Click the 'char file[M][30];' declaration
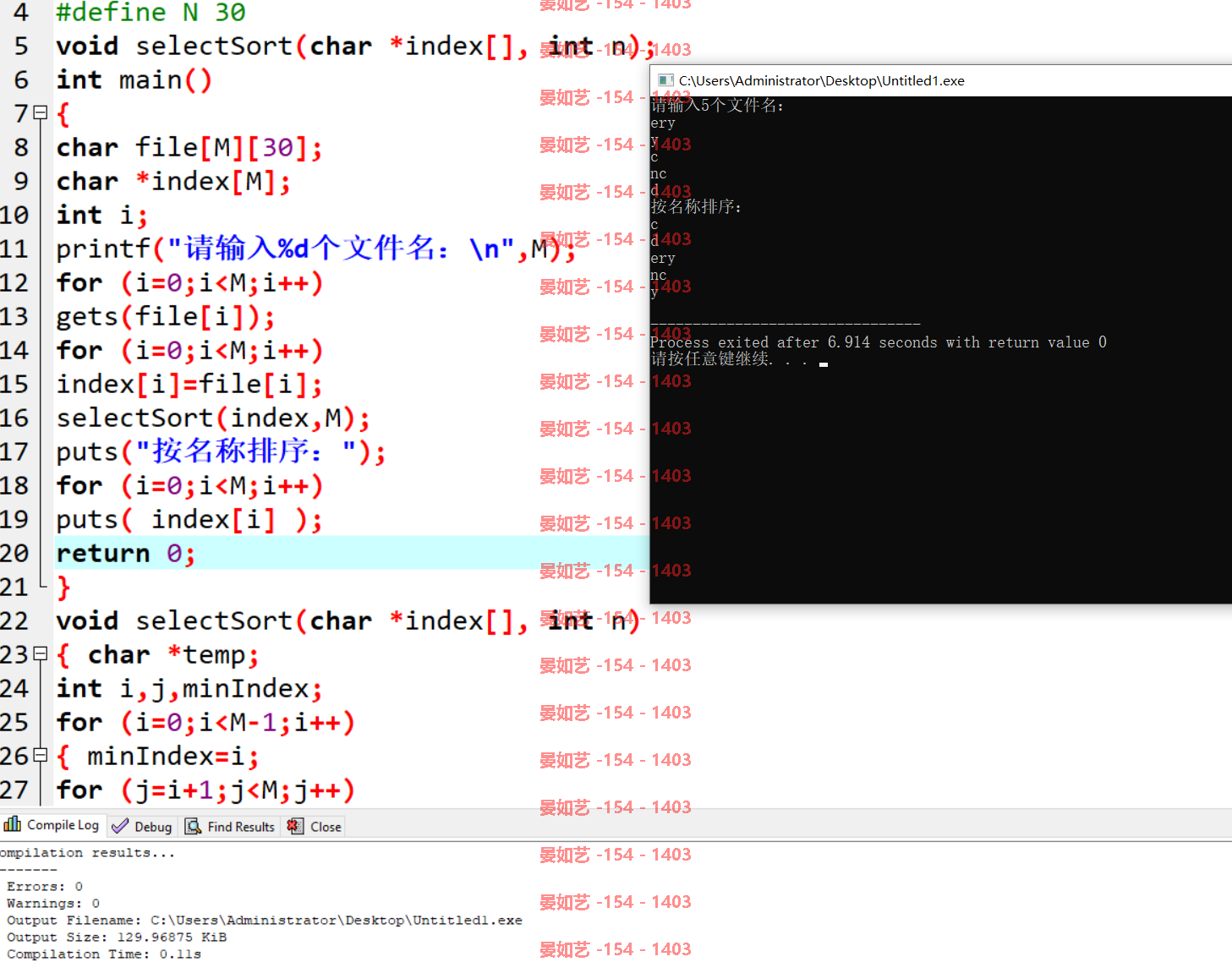 [189, 147]
